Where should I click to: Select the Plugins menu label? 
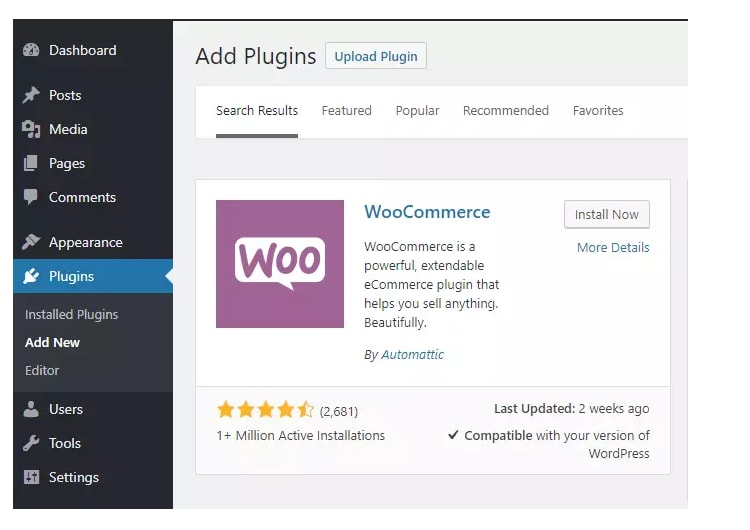click(71, 276)
